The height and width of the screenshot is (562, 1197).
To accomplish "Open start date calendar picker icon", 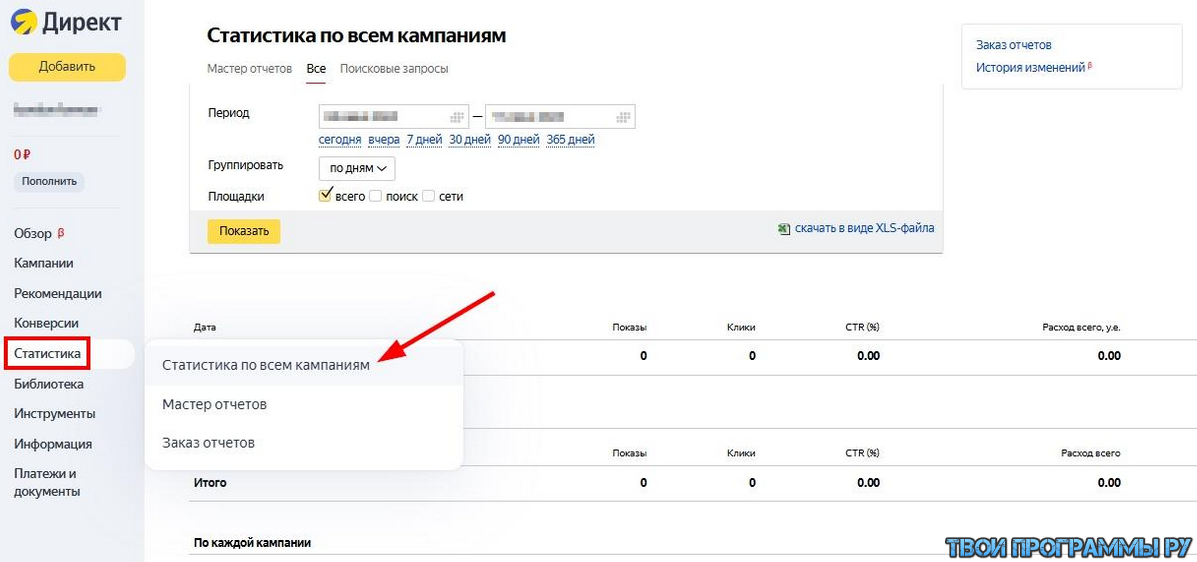I will pos(457,117).
